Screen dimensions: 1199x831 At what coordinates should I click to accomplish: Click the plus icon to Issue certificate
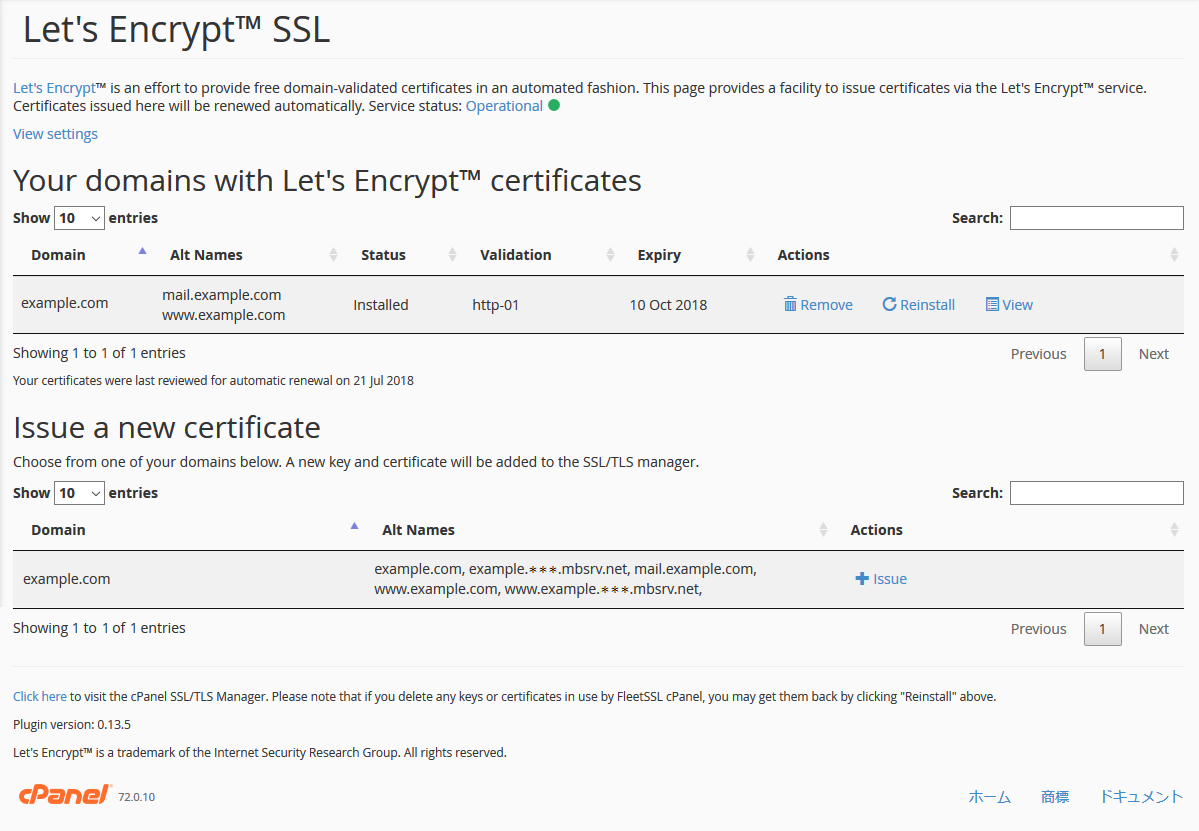[862, 579]
